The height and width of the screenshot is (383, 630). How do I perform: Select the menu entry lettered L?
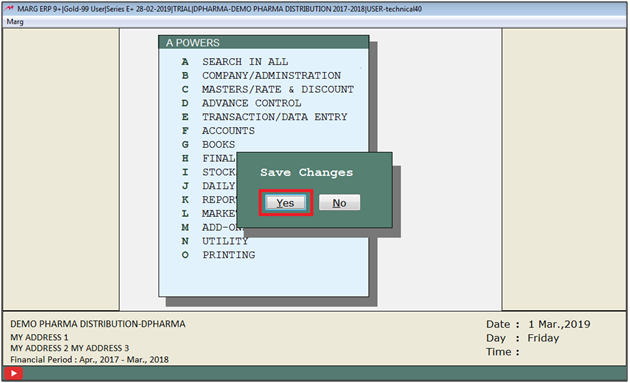209,213
